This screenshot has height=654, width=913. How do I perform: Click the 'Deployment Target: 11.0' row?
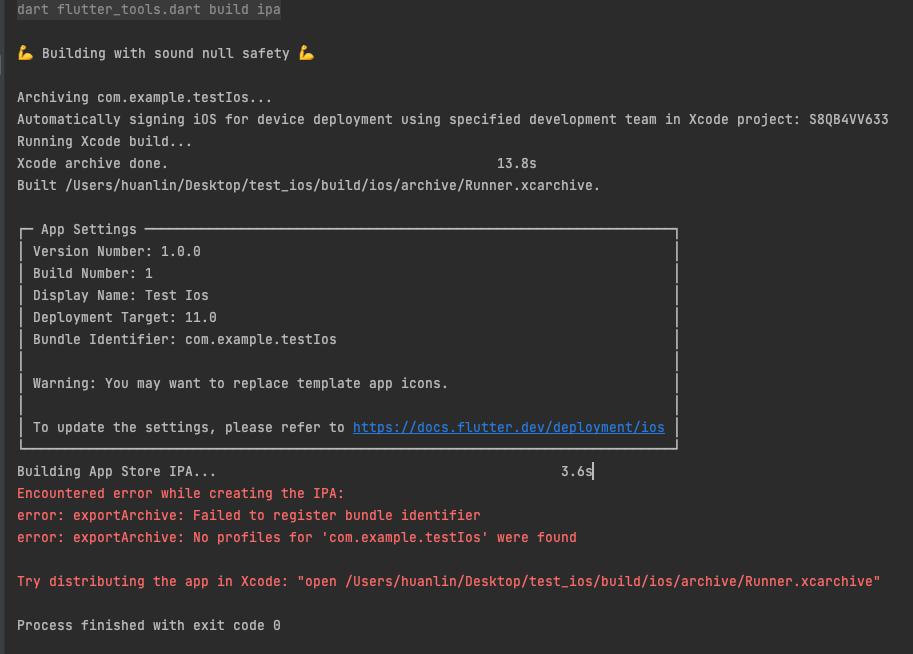125,317
